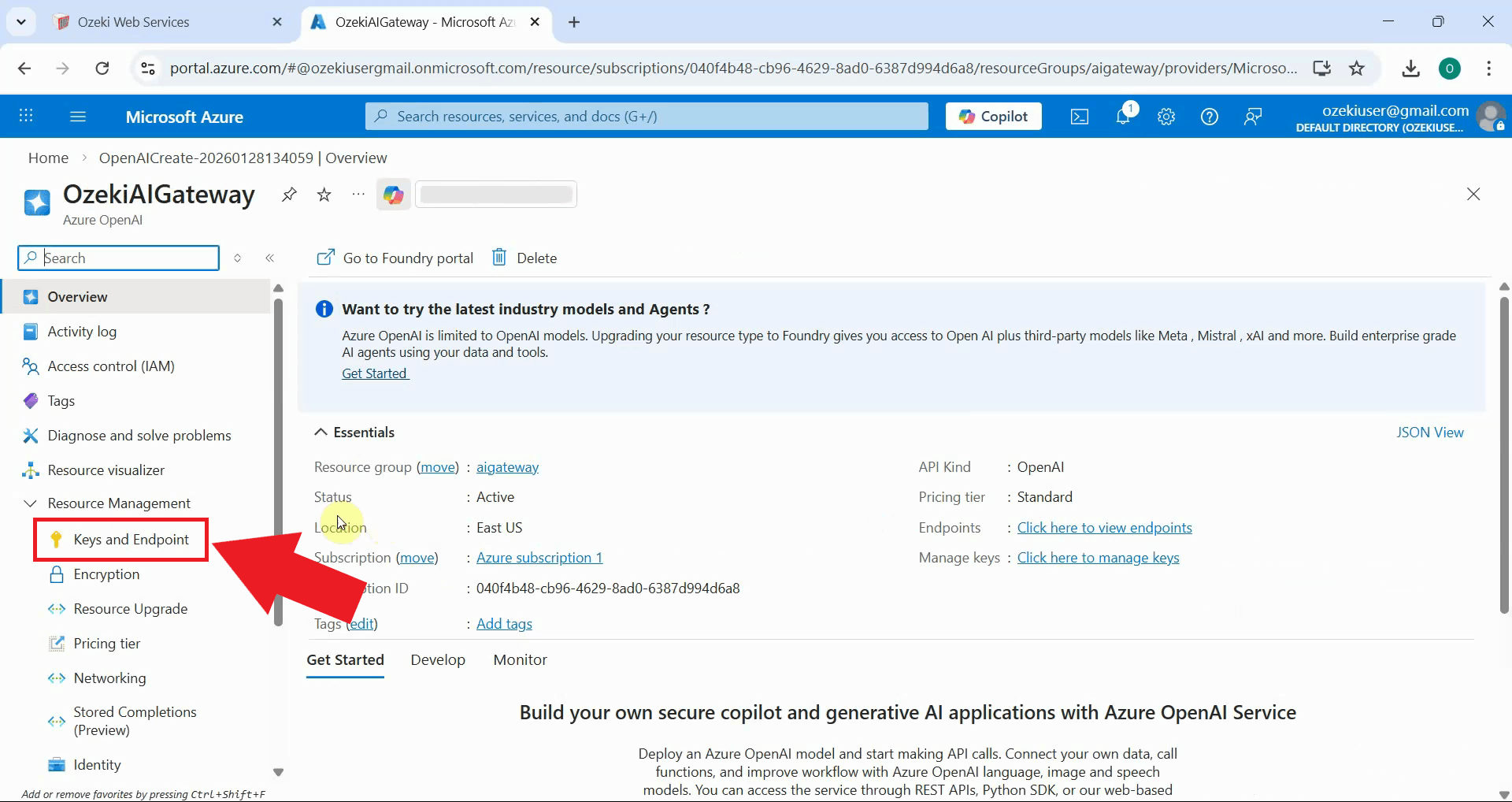Open Keys and Endpoint menu item
The height and width of the screenshot is (802, 1512).
[x=131, y=540]
